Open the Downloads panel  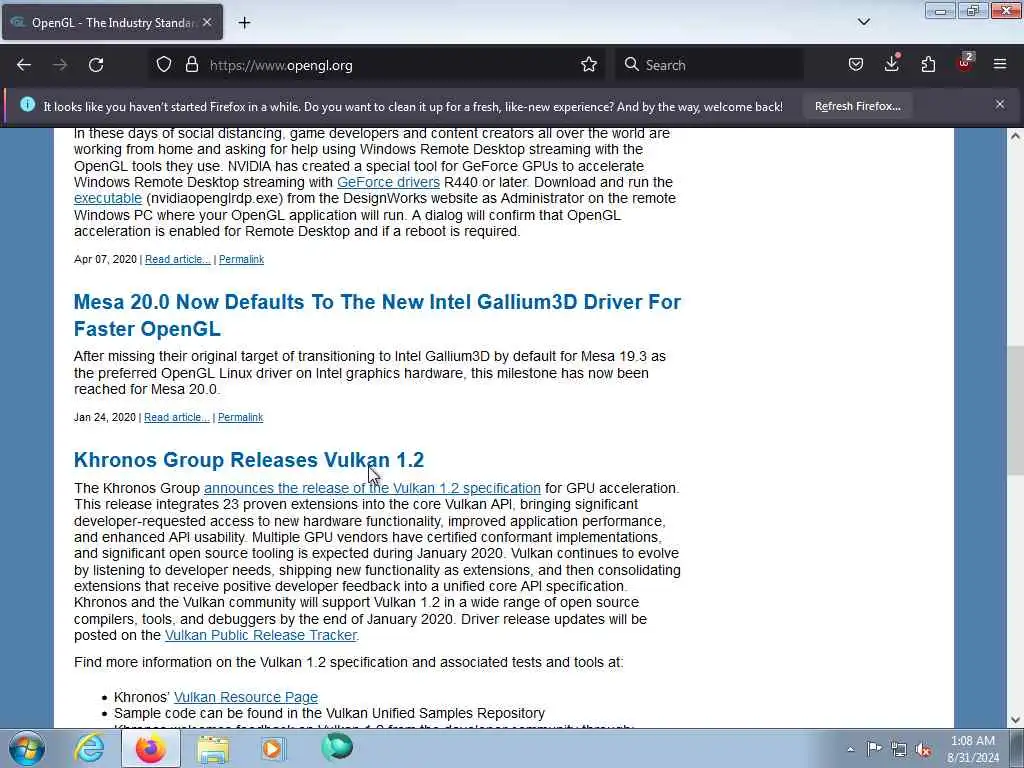click(892, 63)
